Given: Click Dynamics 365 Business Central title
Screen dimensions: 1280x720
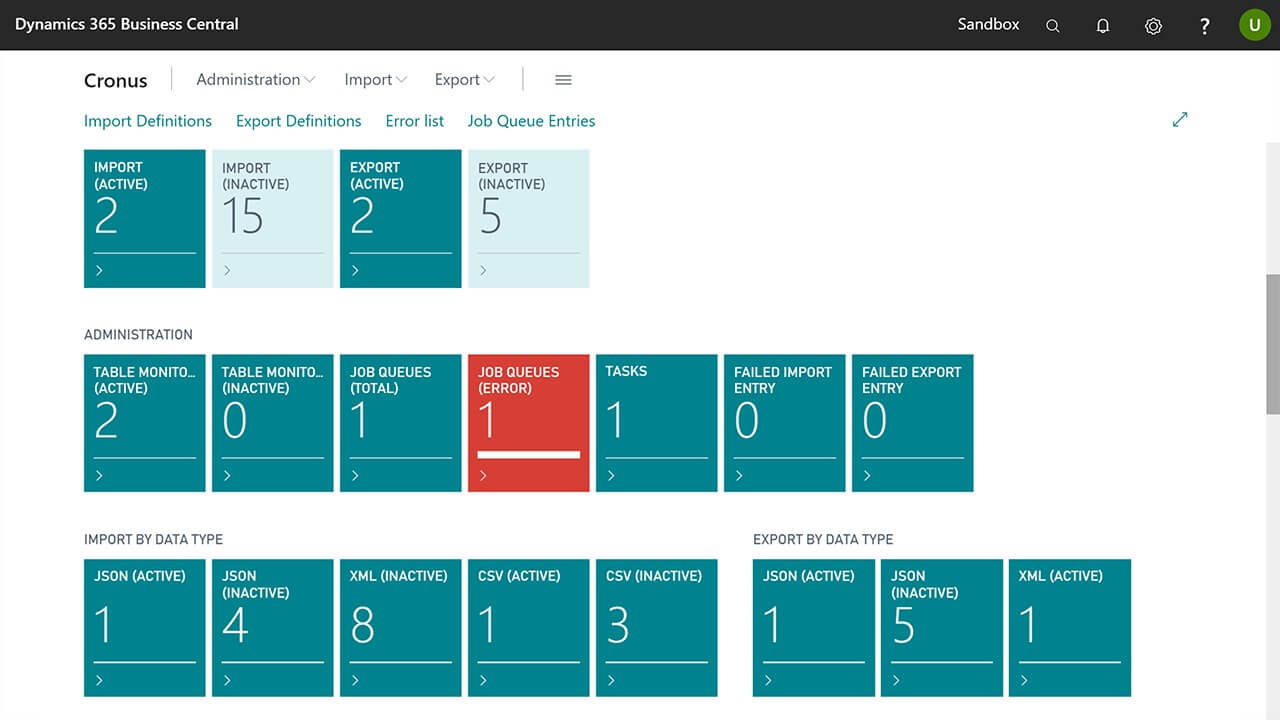Looking at the screenshot, I should [x=127, y=24].
